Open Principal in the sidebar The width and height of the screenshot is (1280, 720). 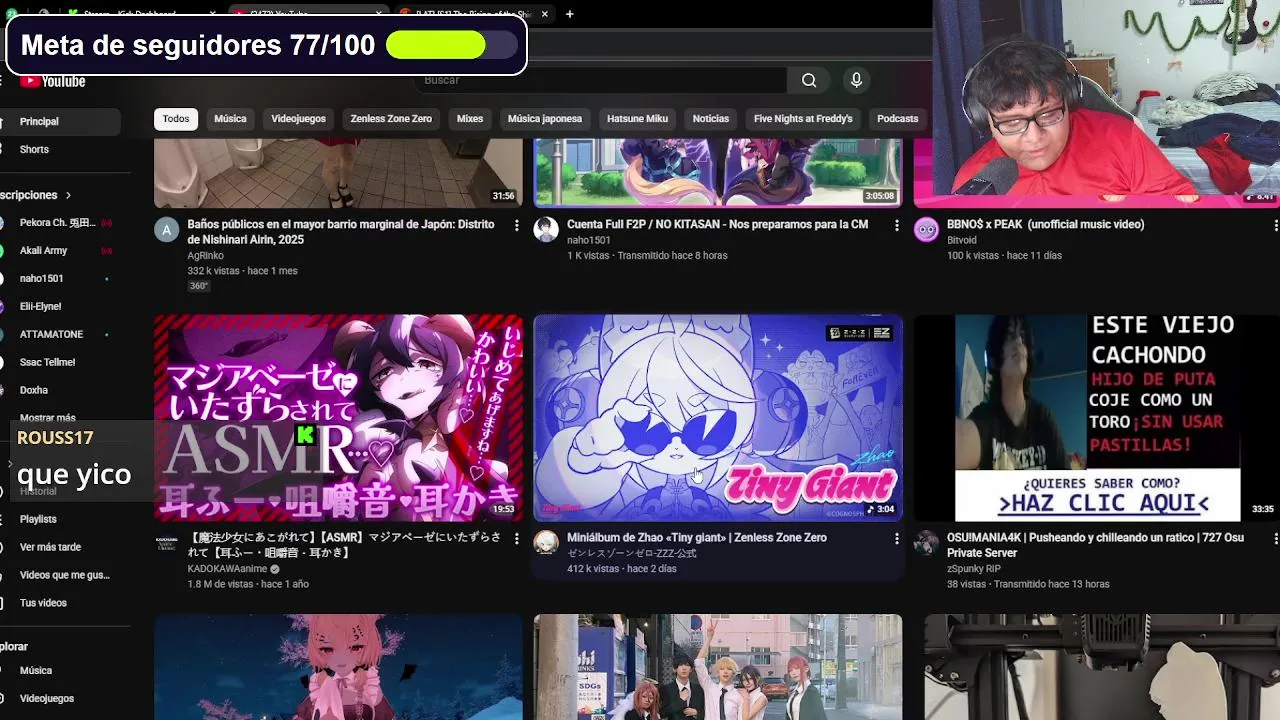tap(60, 121)
